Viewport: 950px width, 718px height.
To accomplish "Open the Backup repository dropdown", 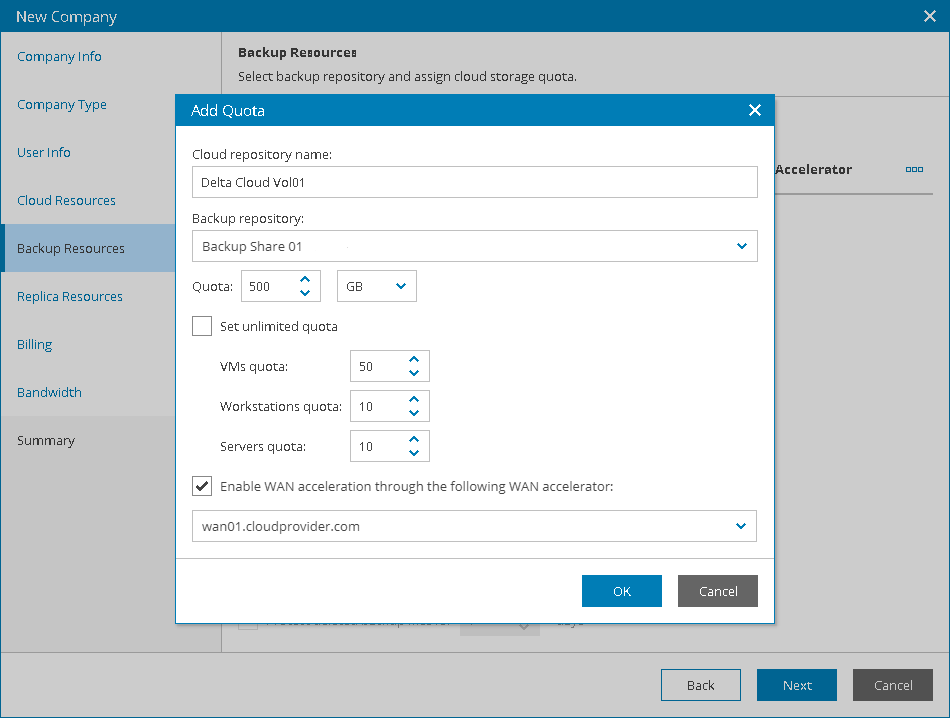I will click(741, 246).
